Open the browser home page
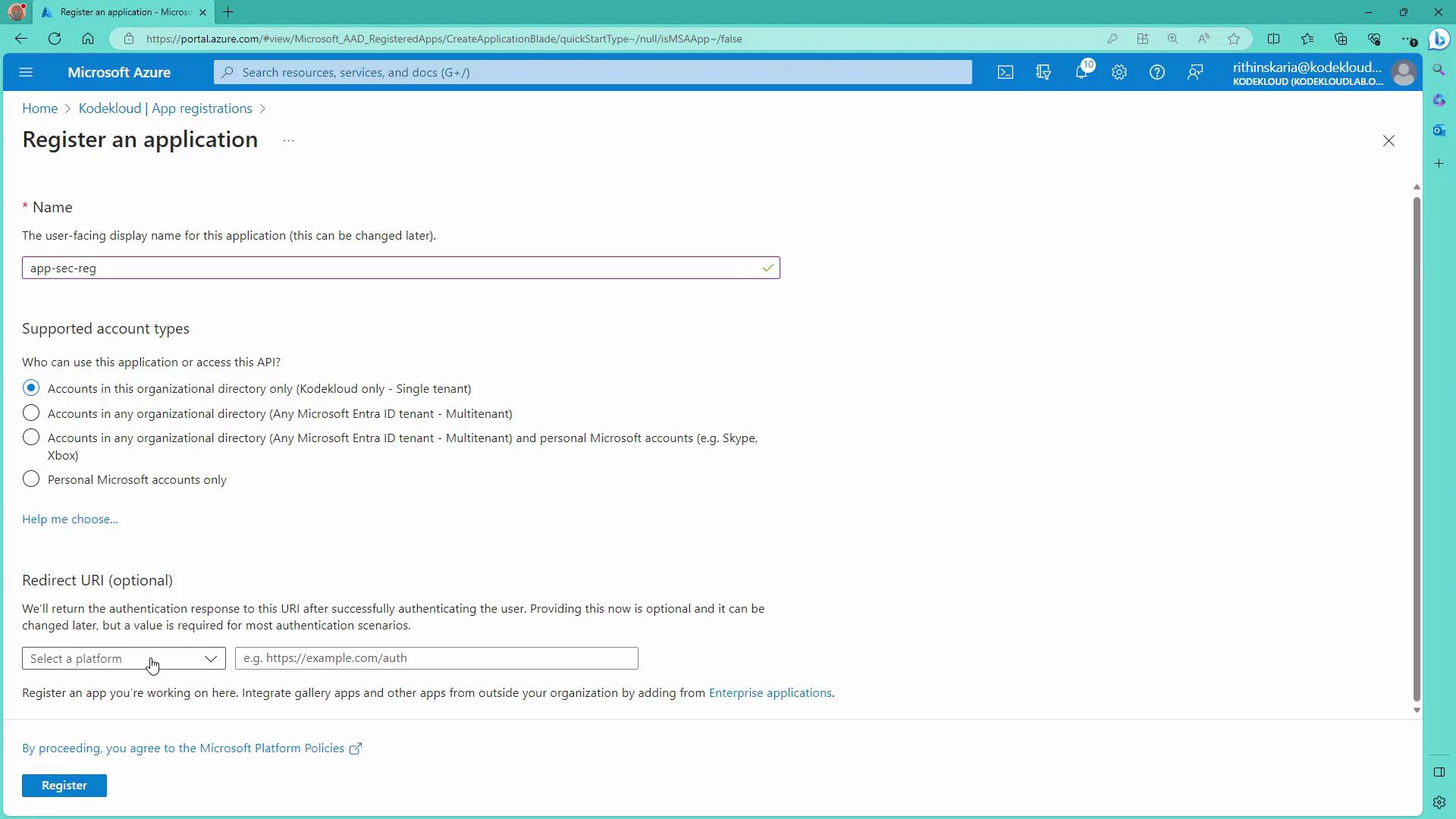 [88, 39]
